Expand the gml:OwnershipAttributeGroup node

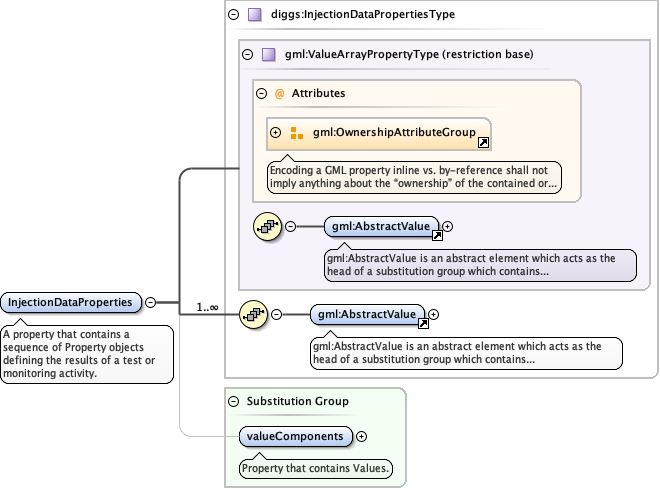pos(275,132)
